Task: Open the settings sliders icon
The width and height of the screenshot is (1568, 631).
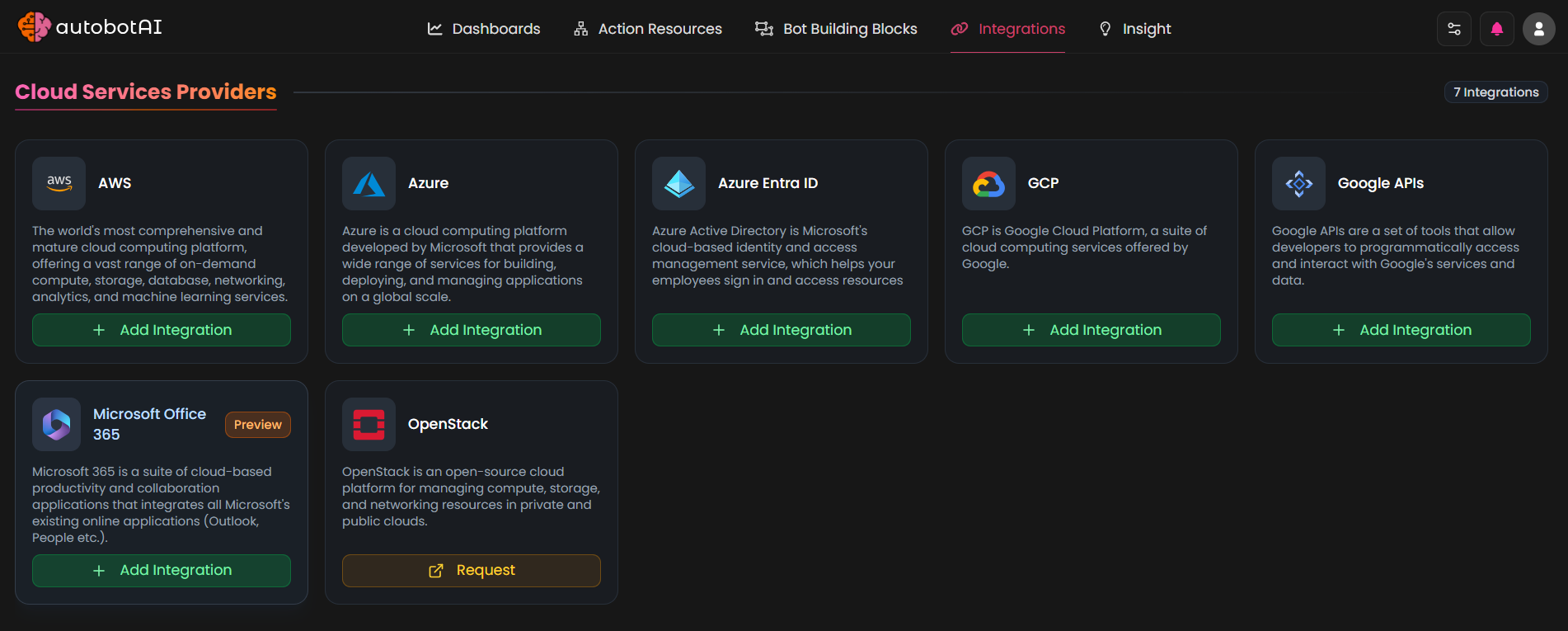Action: tap(1454, 29)
